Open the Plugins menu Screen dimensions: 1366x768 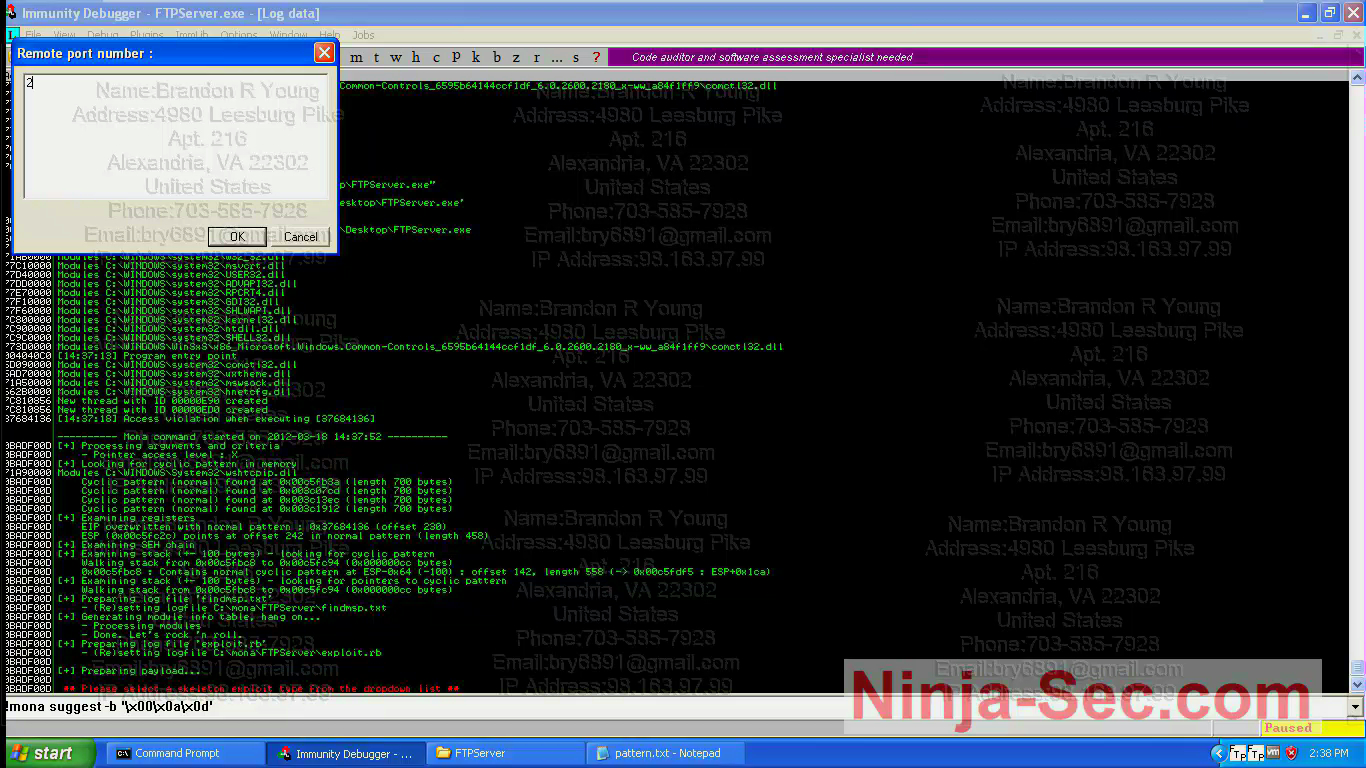146,34
